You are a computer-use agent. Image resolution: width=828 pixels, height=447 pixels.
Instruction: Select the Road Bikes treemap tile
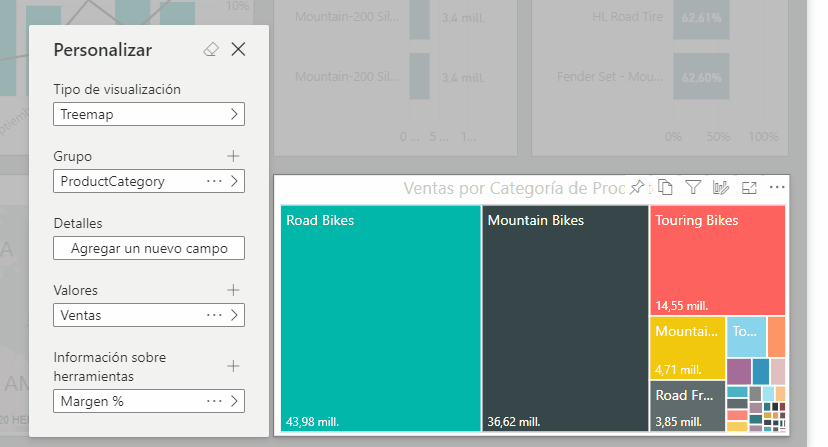click(x=380, y=319)
